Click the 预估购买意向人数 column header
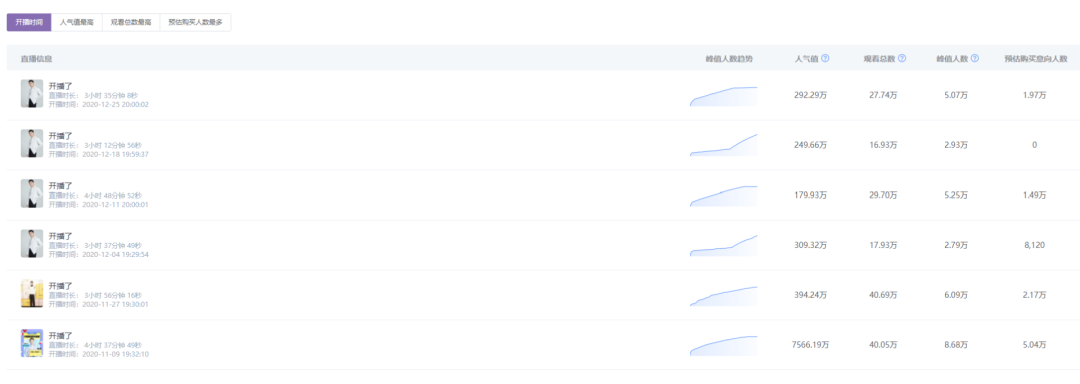The width and height of the screenshot is (1080, 384). [1035, 59]
